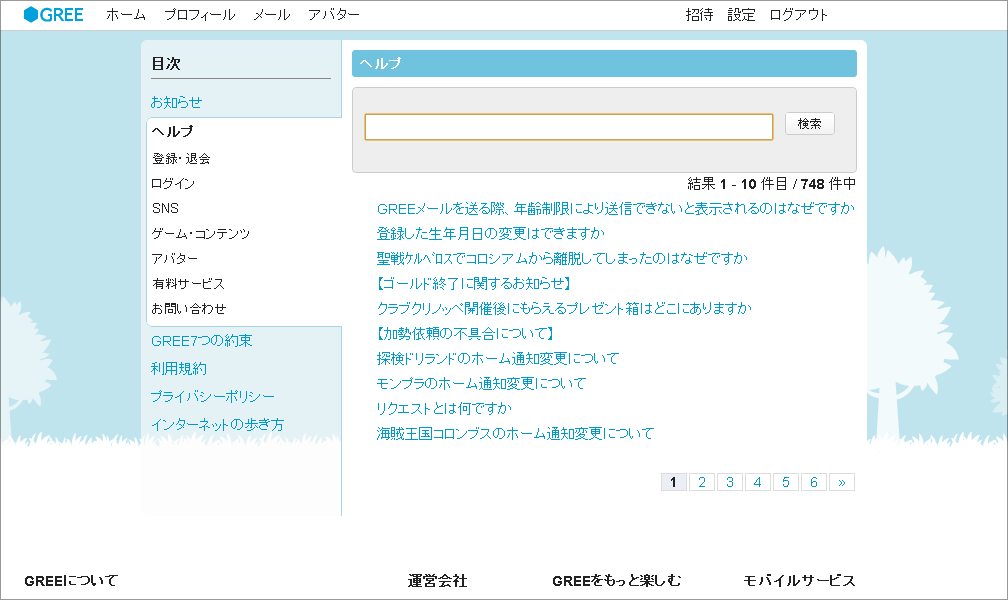
Task: Open the プロフィール menu item
Action: click(199, 14)
